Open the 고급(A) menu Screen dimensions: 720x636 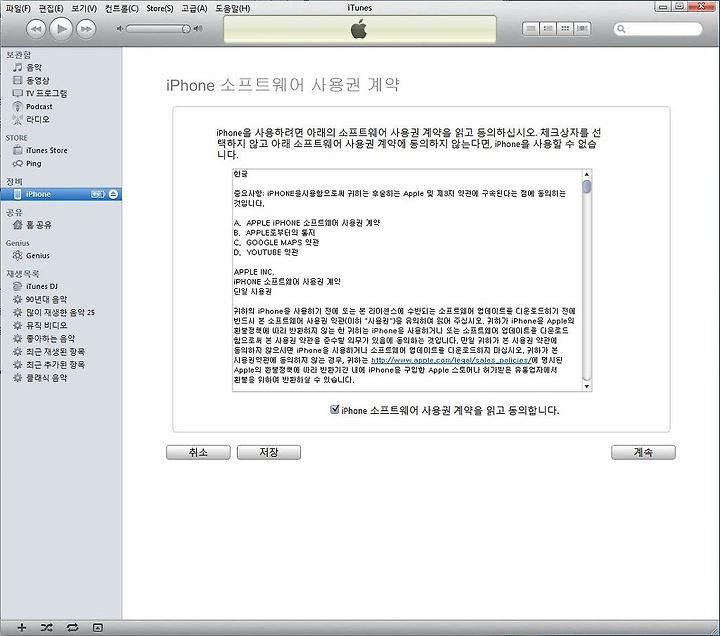point(194,8)
